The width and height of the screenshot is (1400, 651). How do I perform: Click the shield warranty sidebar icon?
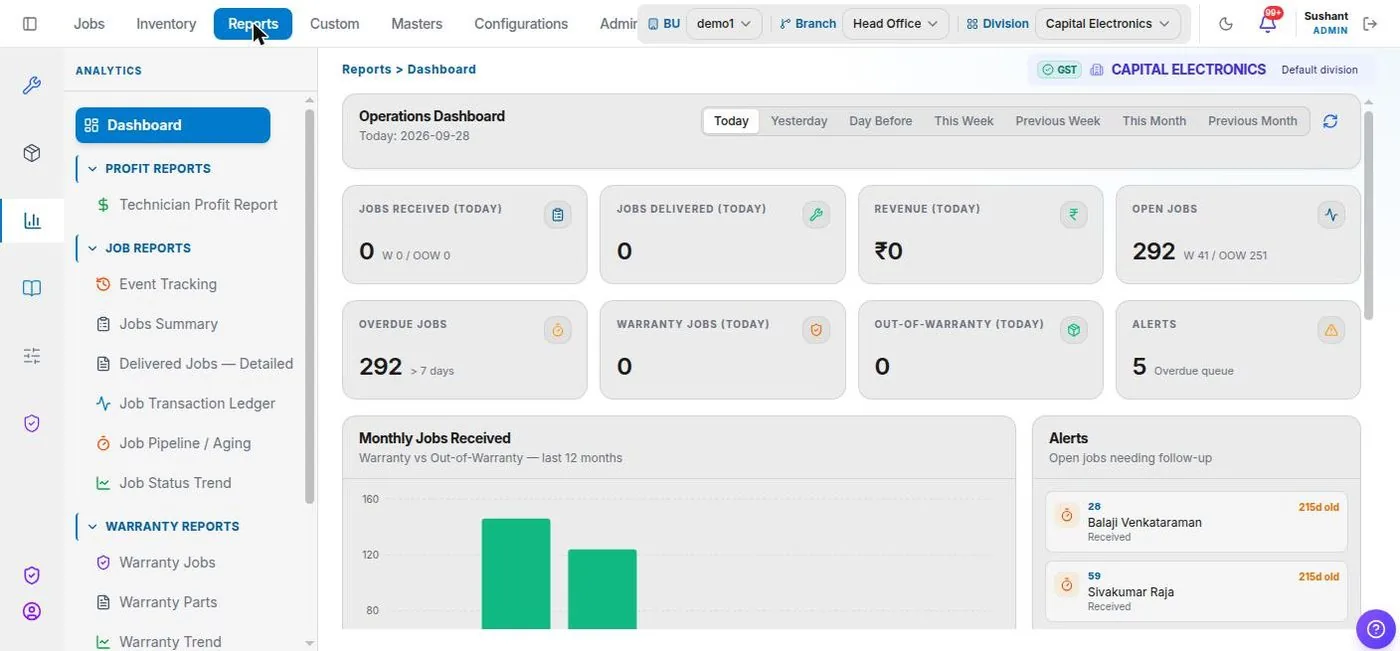point(32,423)
